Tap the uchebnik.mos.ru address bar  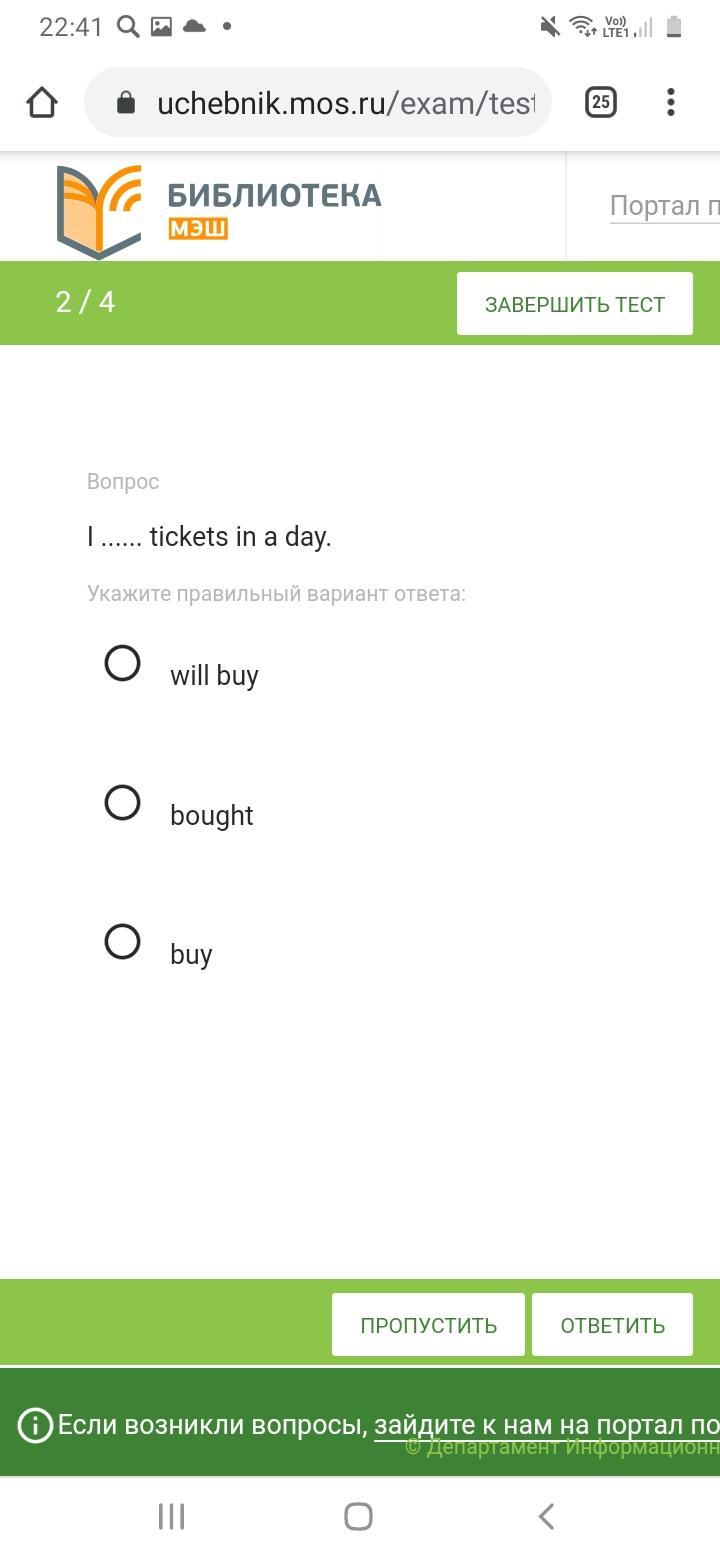[345, 102]
